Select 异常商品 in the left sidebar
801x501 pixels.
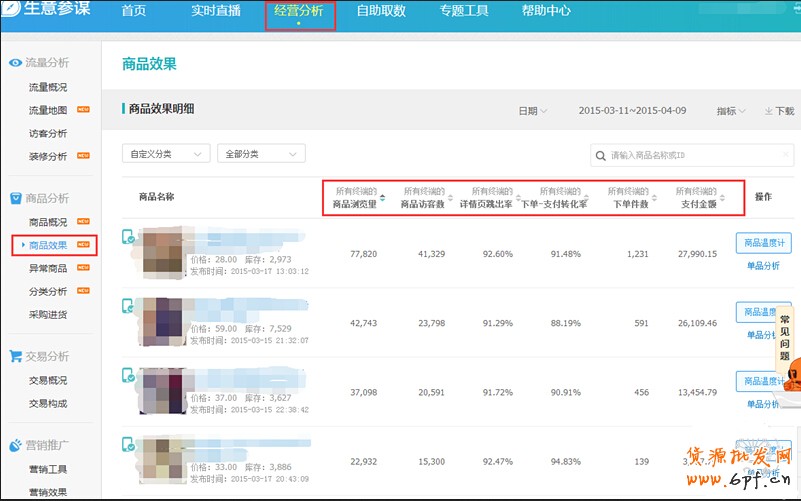pos(48,268)
